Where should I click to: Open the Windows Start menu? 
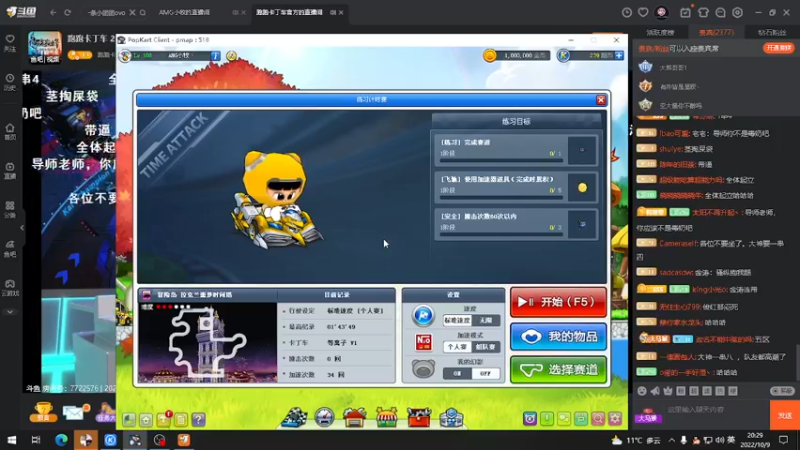tap(11, 440)
